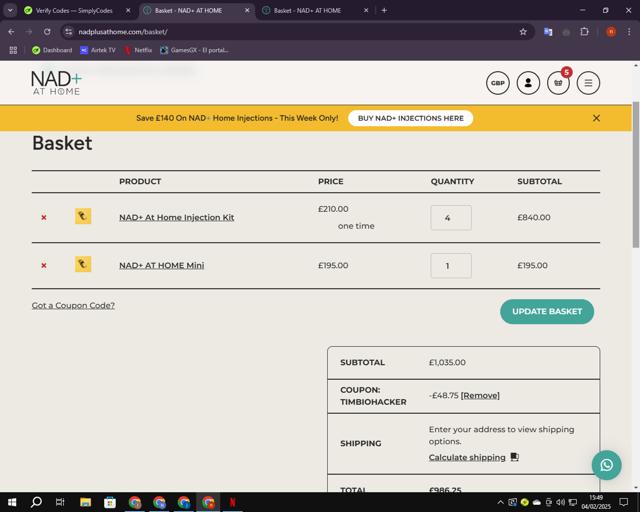Open a new browser tab
Viewport: 640px width, 512px height.
[384, 11]
